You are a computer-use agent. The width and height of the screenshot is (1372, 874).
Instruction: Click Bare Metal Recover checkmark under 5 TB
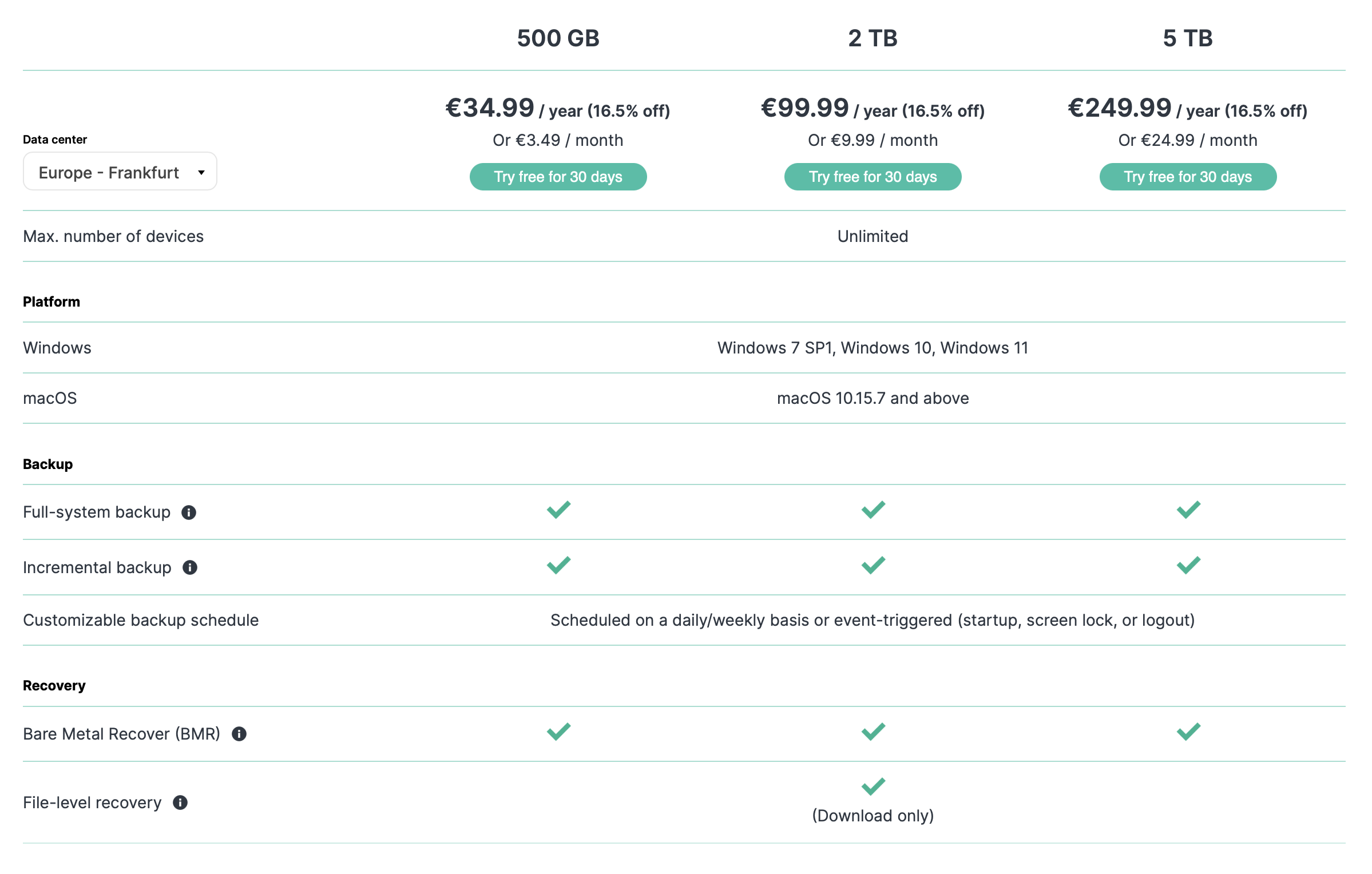[1188, 732]
